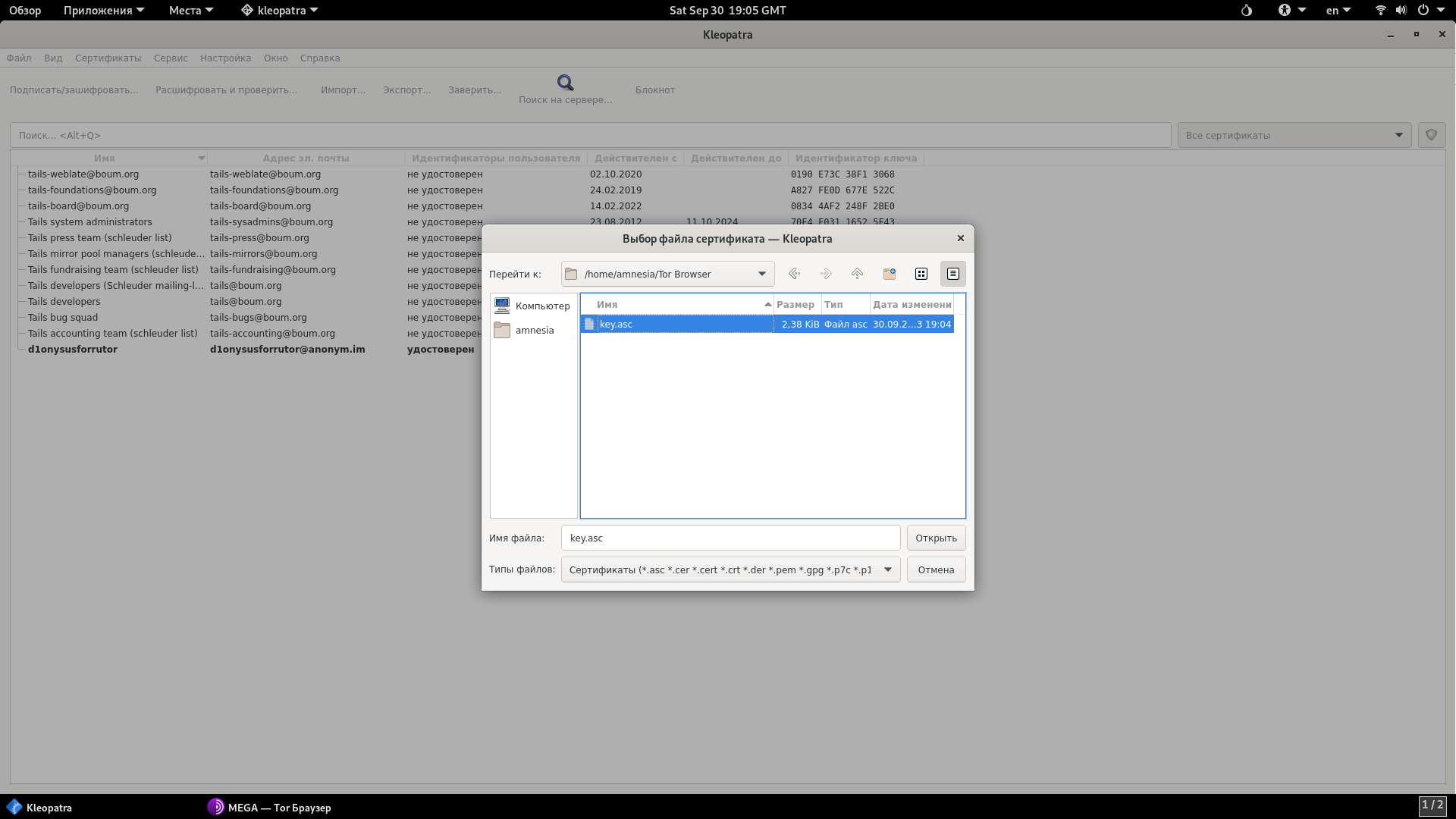Screen dimensions: 1456x819
Task: Switch to icon view mode
Action: (x=921, y=274)
